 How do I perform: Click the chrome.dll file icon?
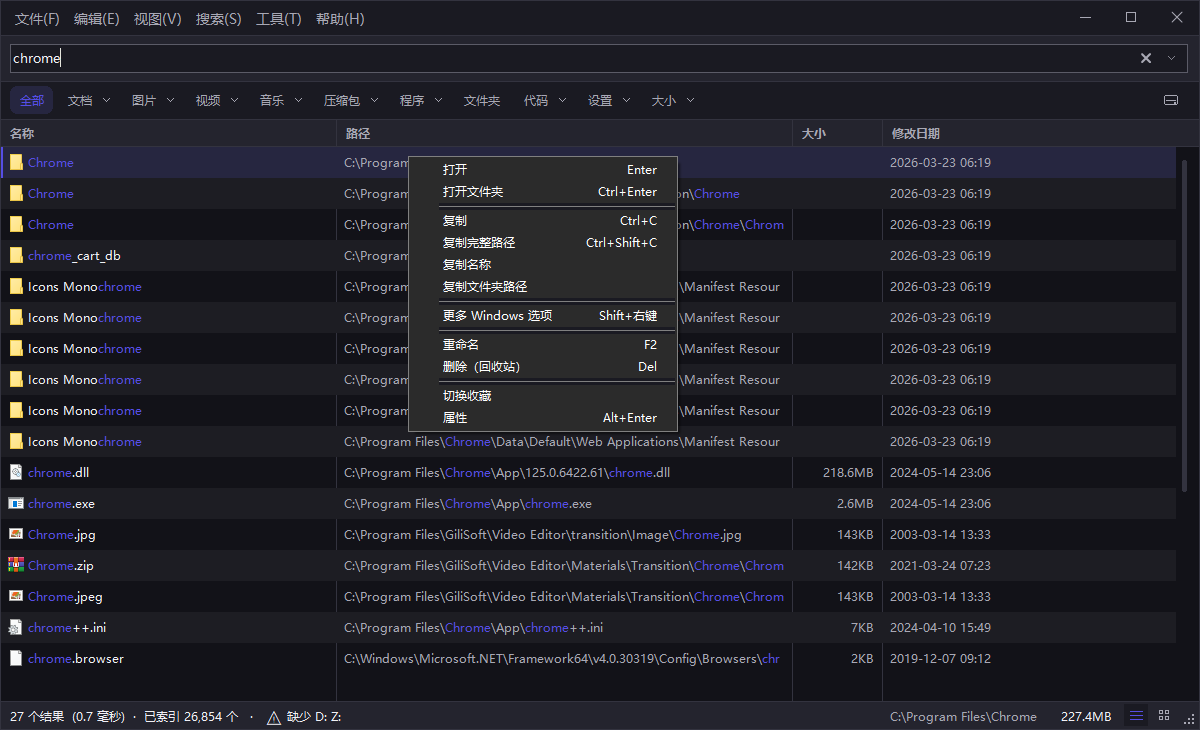tap(16, 472)
